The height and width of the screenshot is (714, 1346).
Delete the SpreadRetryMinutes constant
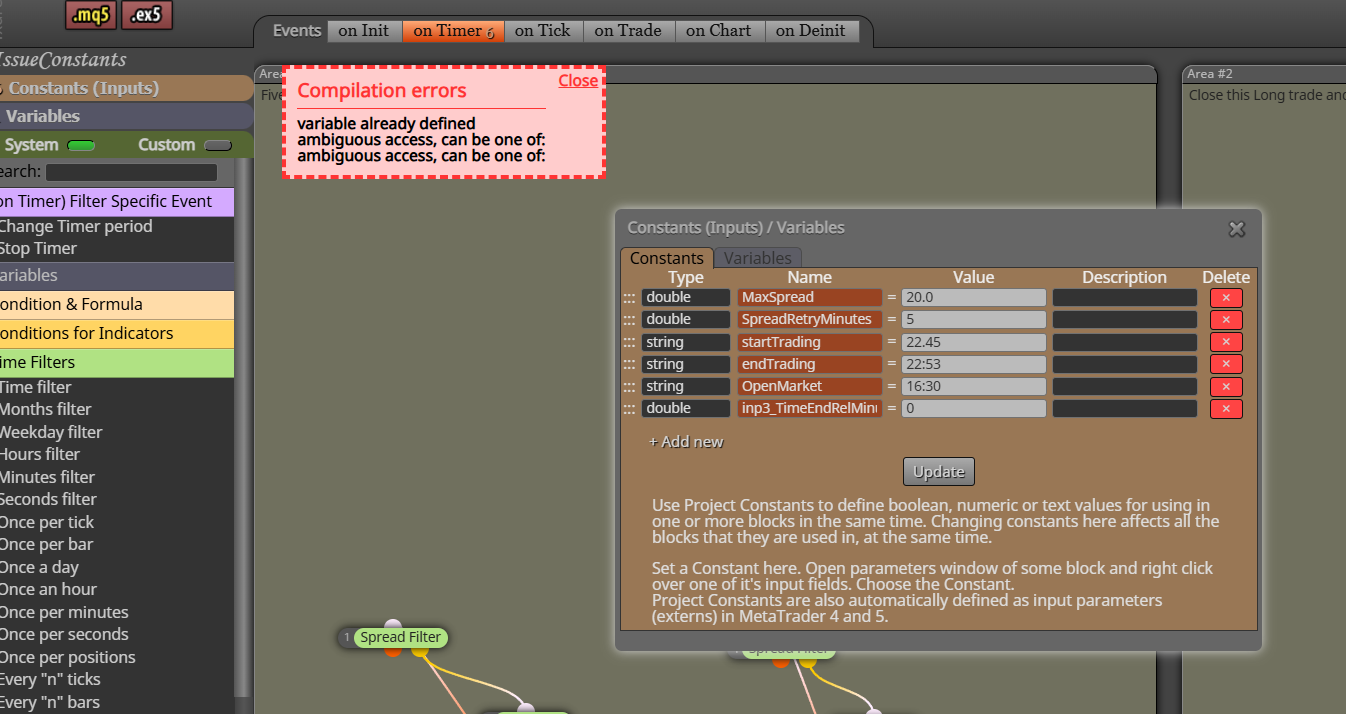point(1226,320)
